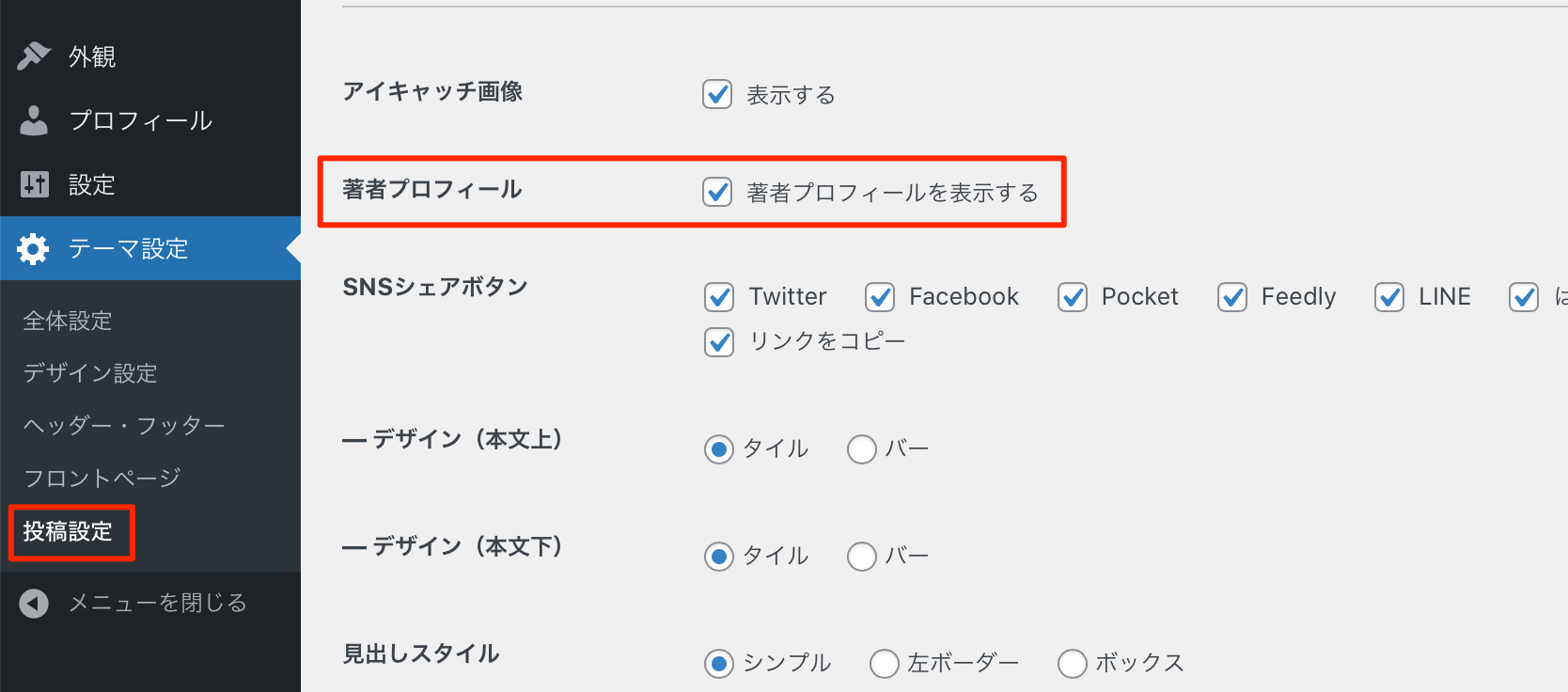Screen dimensions: 1568x692
Task: Go to the 投稿設定 submenu page
Action: (68, 531)
